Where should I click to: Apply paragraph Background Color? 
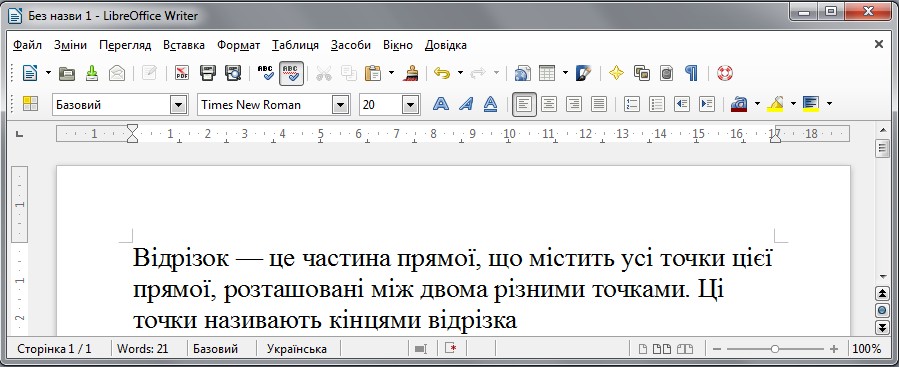click(x=811, y=104)
